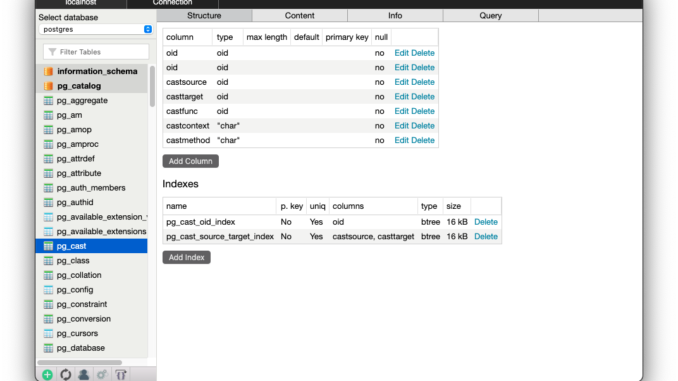Click the castcontext "char" type cell

click(x=228, y=126)
